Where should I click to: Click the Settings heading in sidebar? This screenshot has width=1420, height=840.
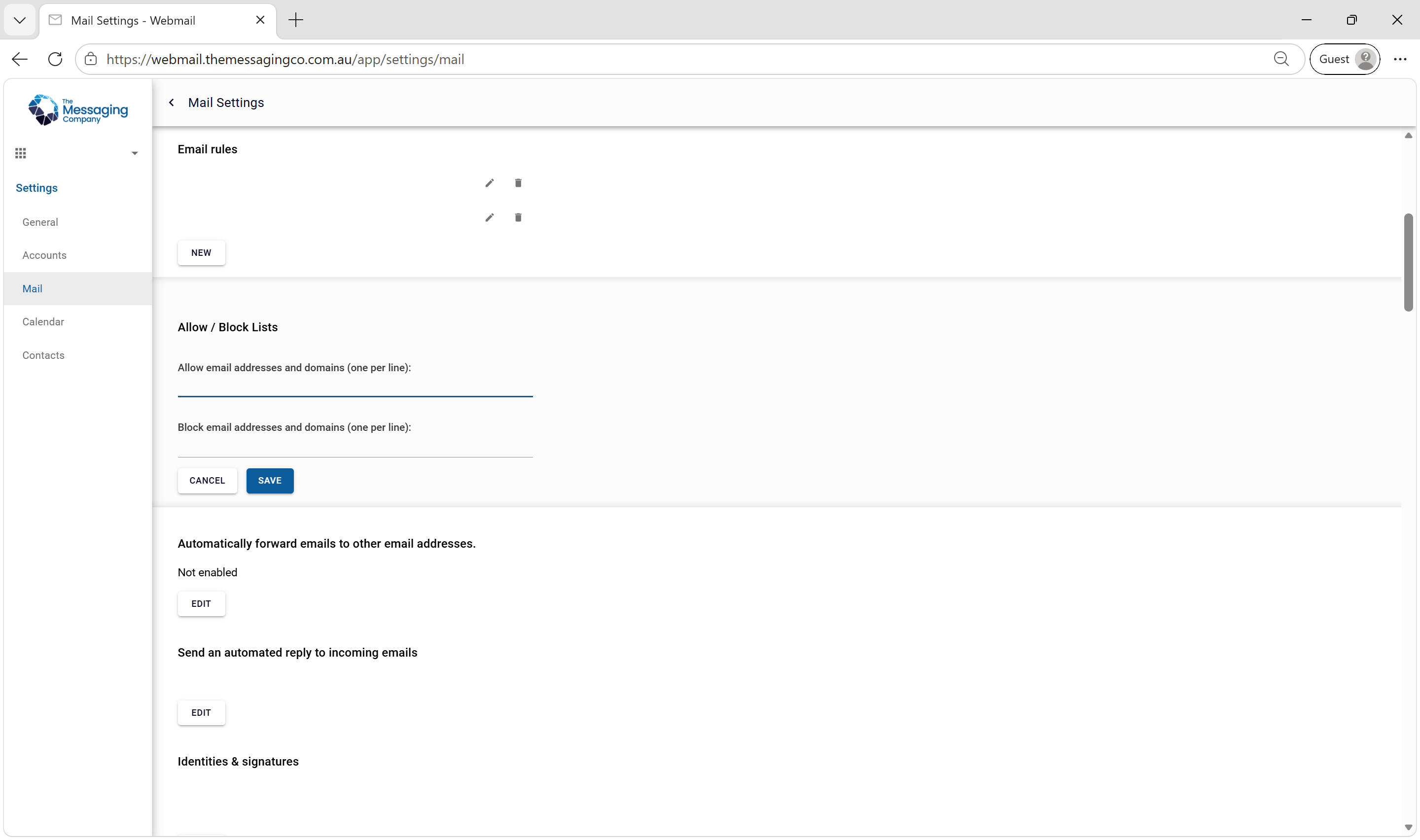pos(37,188)
